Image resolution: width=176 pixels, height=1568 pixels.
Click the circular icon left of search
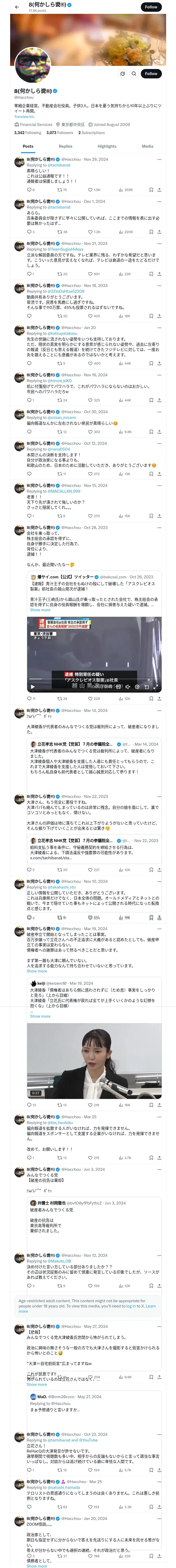pos(122,74)
